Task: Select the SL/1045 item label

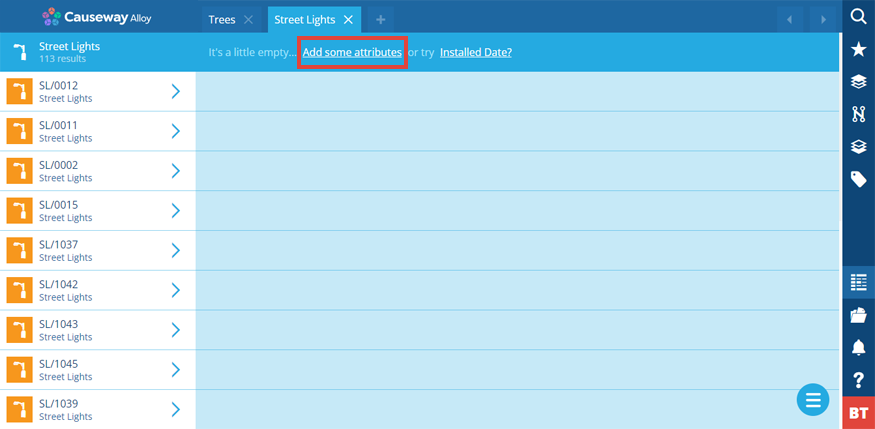Action: [x=59, y=363]
